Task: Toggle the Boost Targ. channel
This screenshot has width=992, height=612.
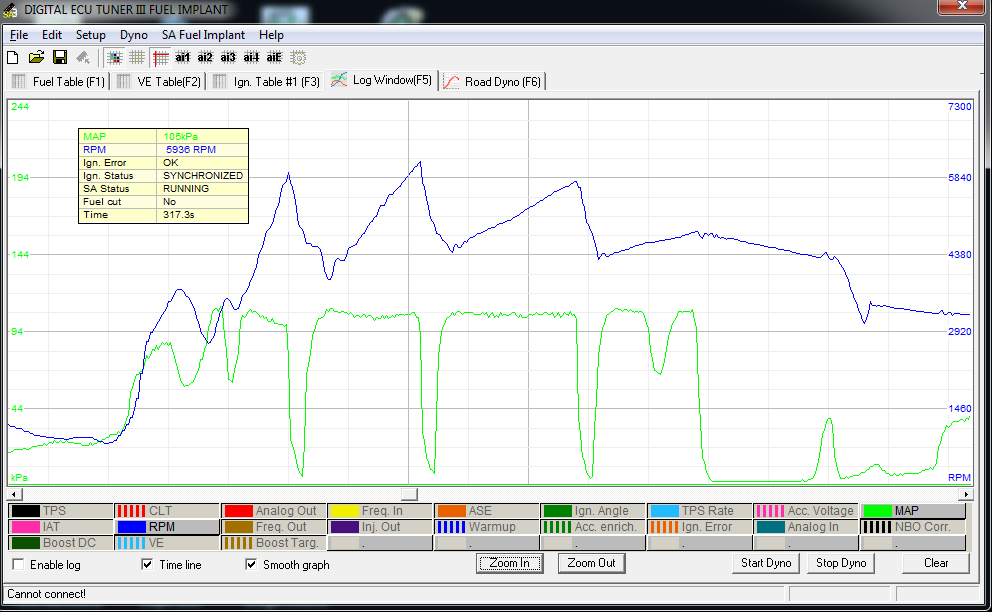Action: [274, 543]
